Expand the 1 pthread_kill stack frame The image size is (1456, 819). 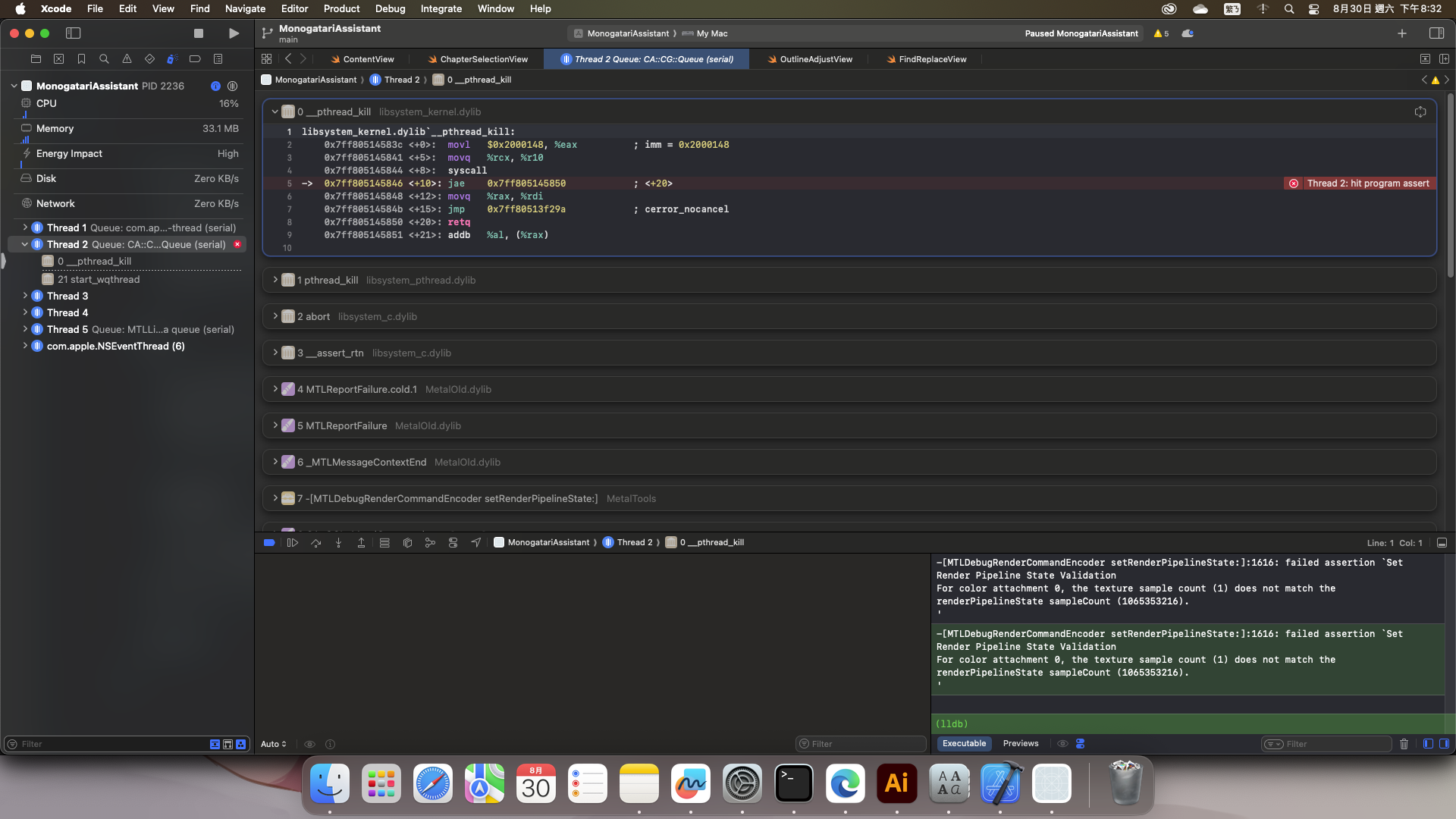pyautogui.click(x=275, y=280)
